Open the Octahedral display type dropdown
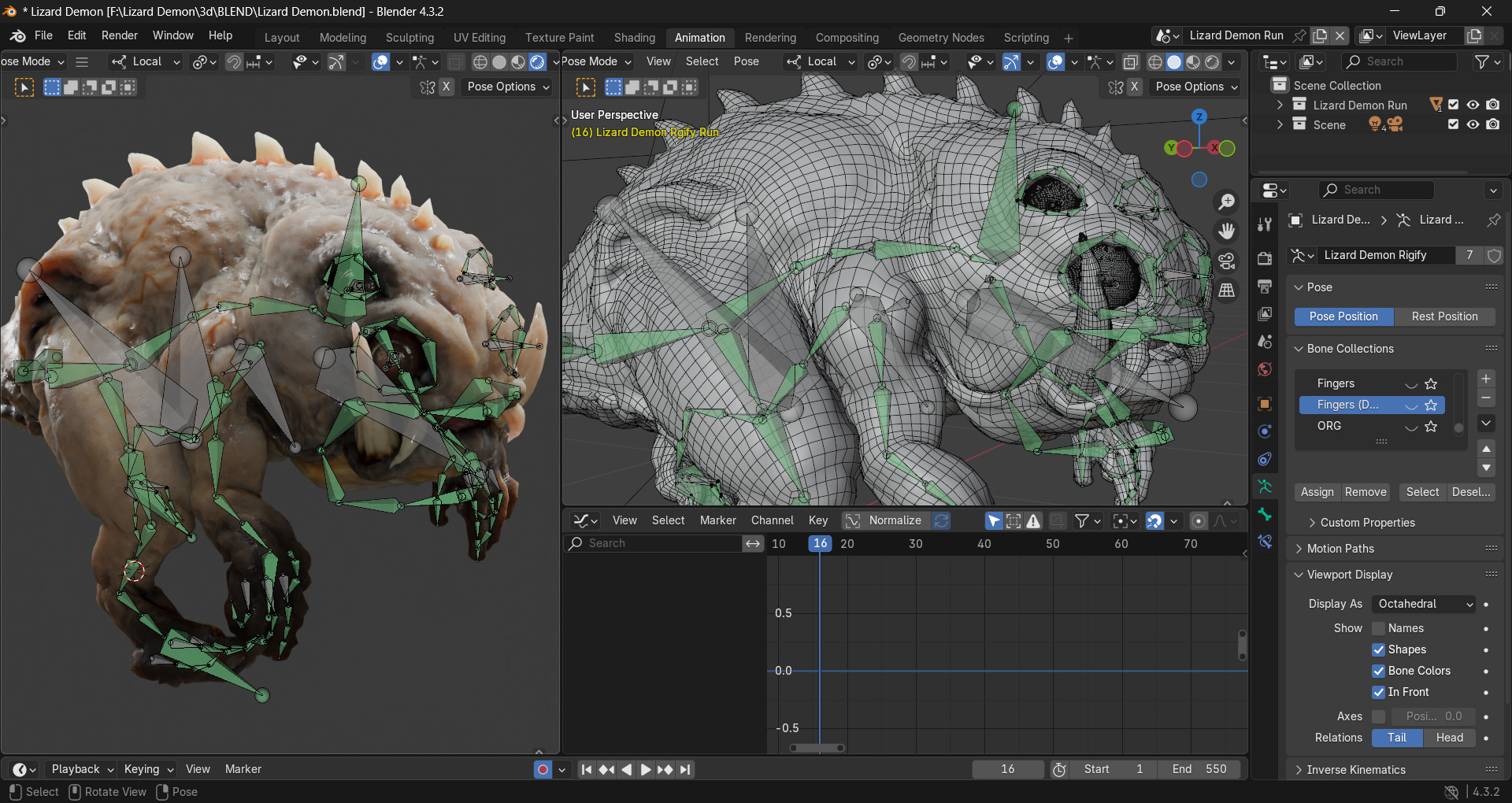Screen dimensions: 1512x803 point(1424,604)
